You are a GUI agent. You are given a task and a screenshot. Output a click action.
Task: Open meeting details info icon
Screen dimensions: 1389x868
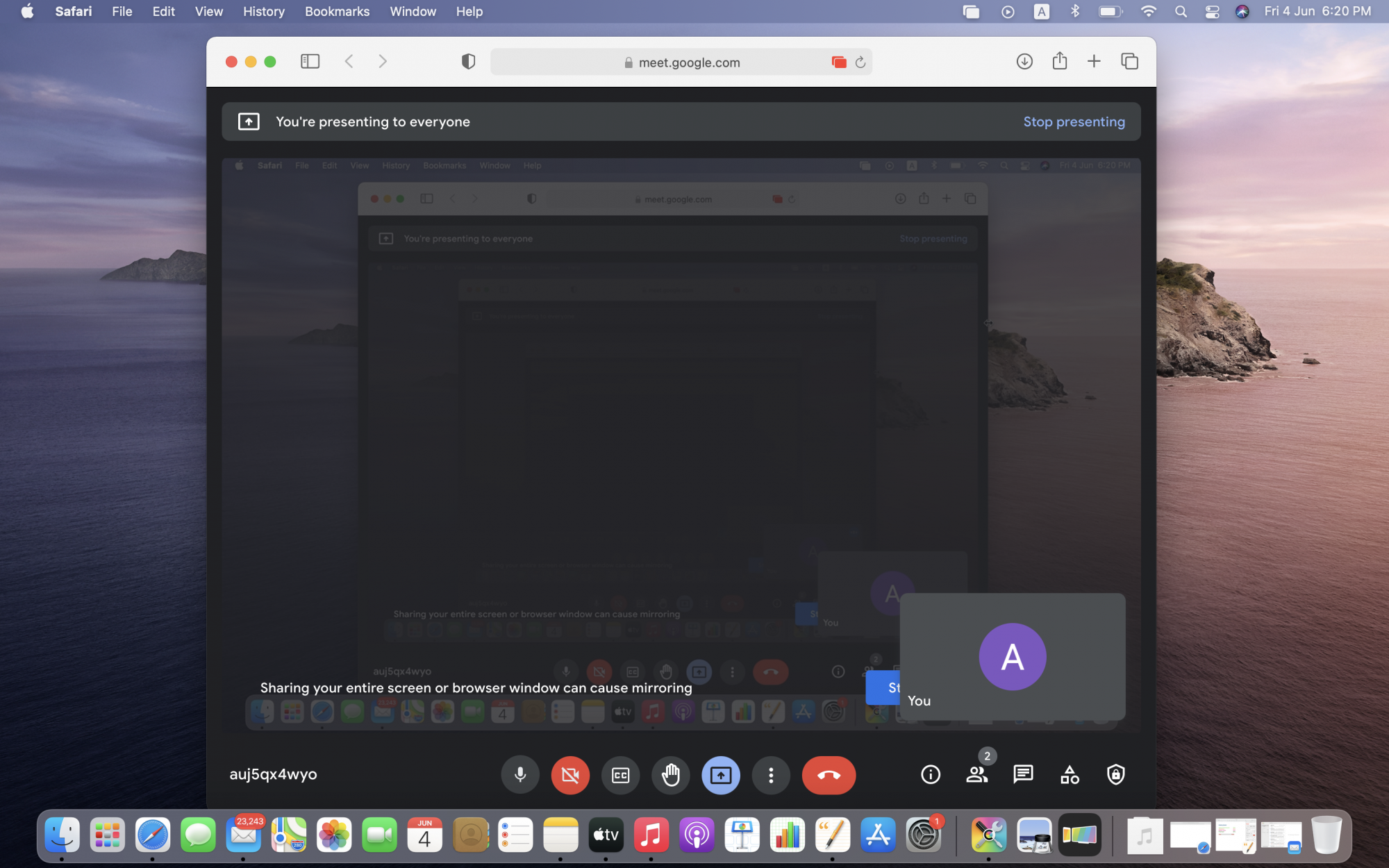(x=930, y=774)
